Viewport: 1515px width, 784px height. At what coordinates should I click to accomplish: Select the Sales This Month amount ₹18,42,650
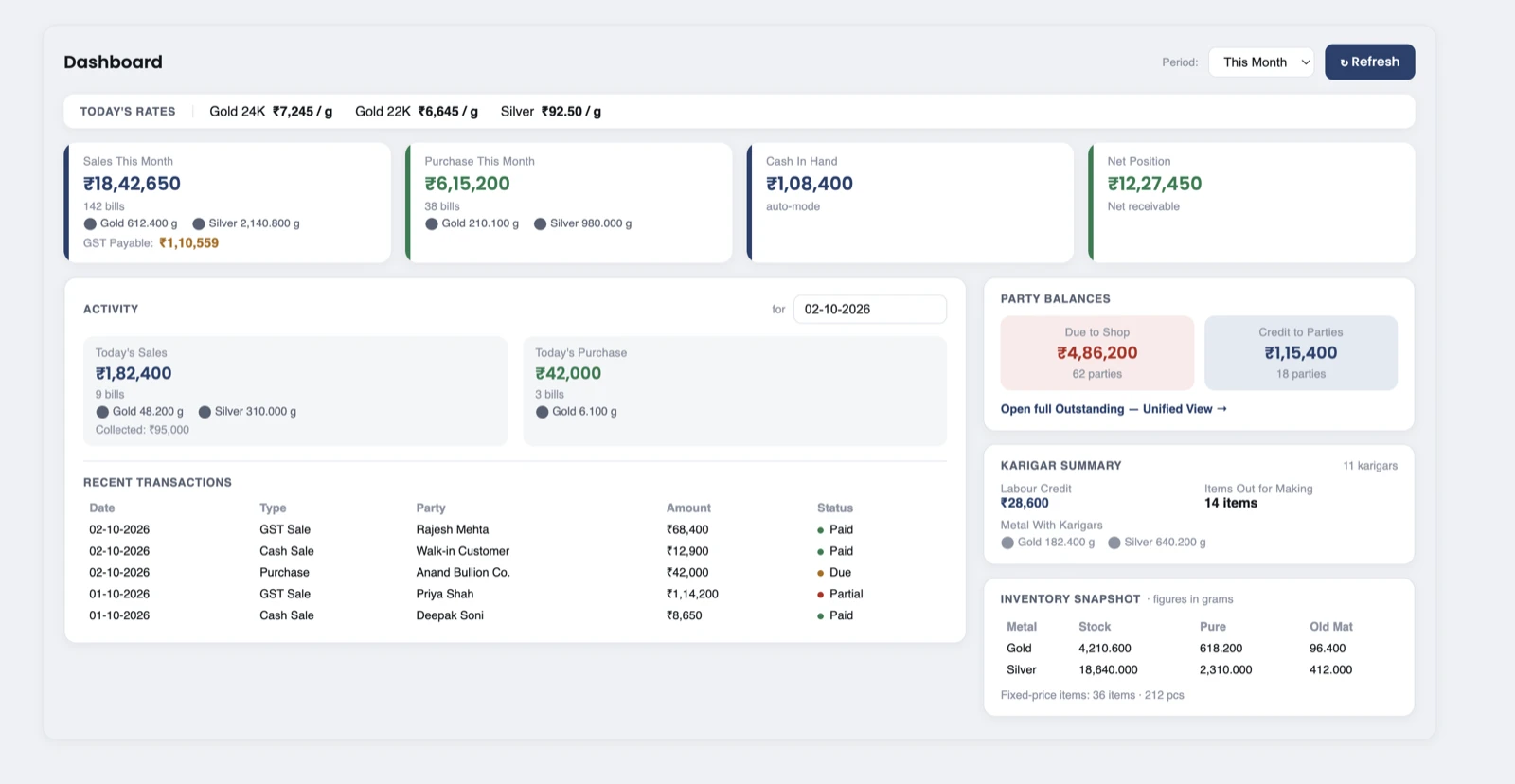click(x=132, y=184)
